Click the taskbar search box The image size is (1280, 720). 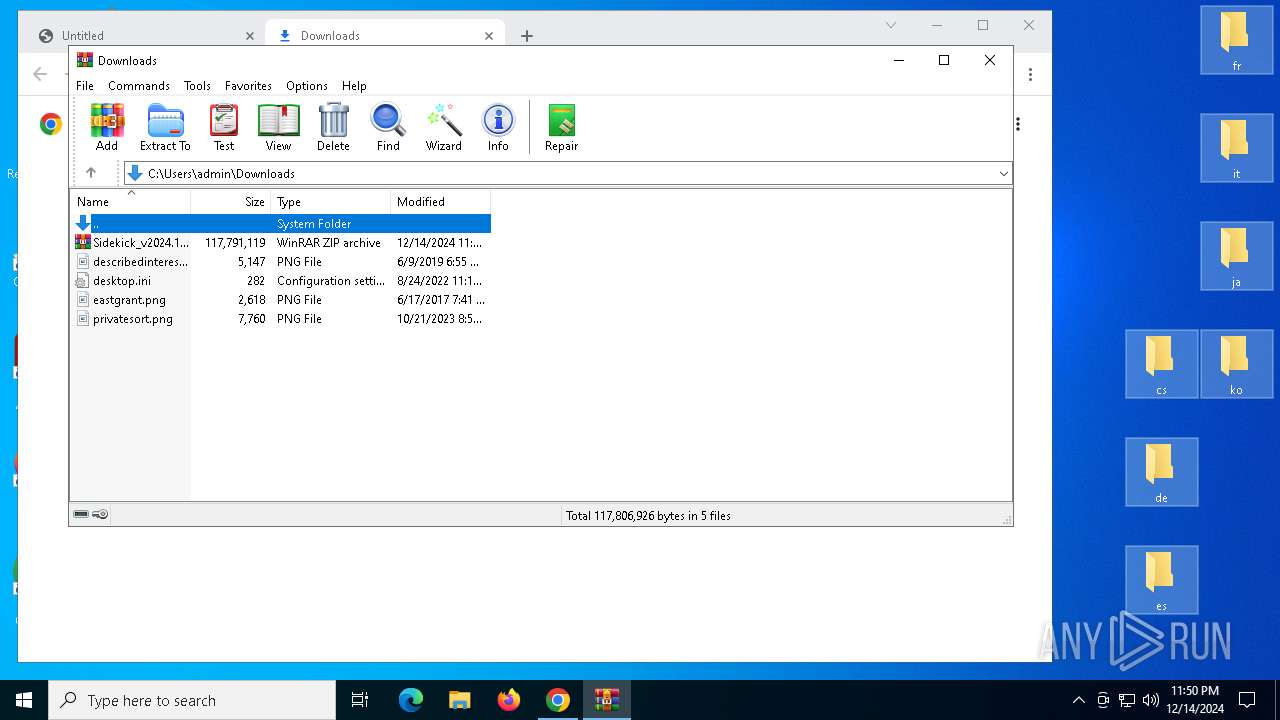click(192, 700)
